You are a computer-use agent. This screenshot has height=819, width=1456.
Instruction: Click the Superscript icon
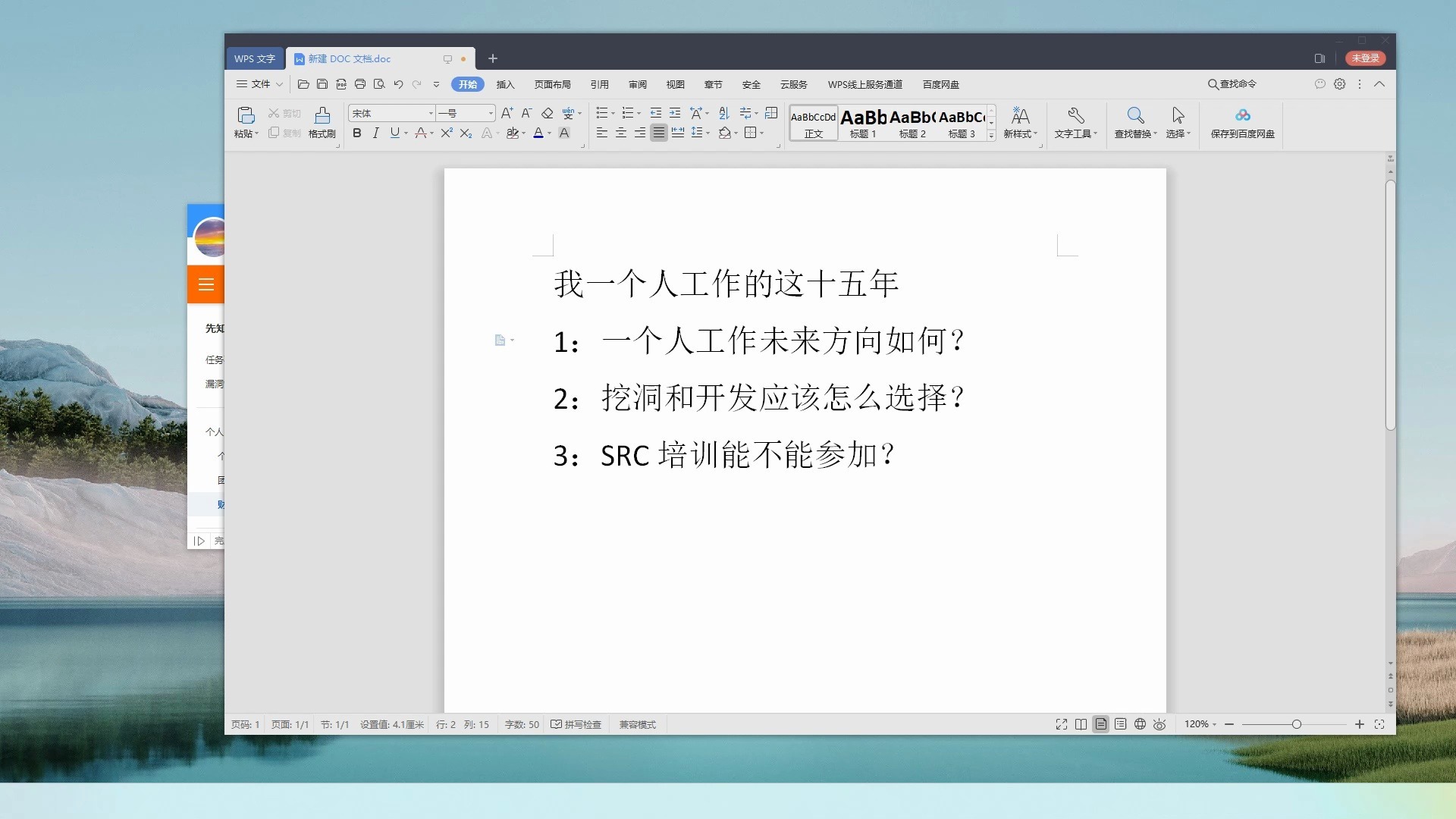click(x=447, y=133)
